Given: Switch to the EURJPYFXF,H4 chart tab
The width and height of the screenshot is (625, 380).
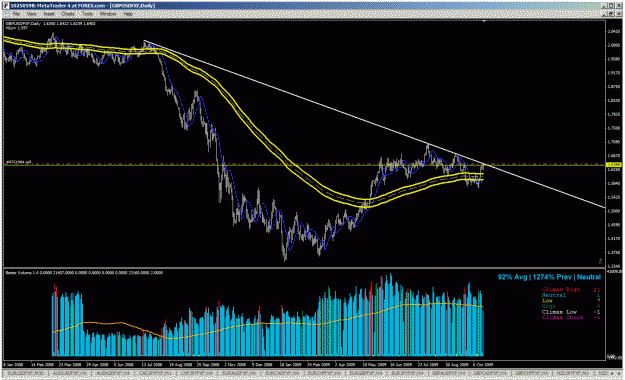Looking at the screenshot, I should [x=407, y=373].
